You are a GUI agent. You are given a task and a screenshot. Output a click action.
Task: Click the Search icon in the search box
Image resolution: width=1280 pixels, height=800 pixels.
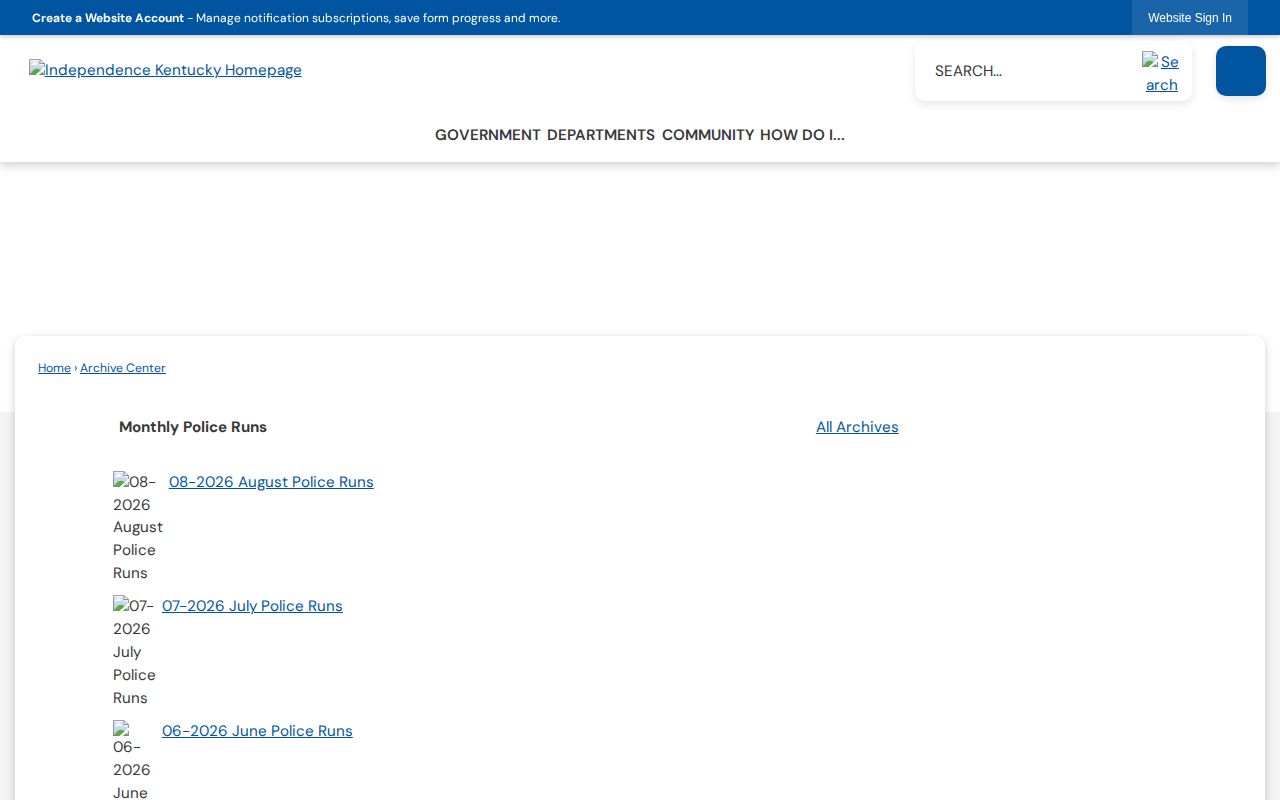click(1161, 73)
